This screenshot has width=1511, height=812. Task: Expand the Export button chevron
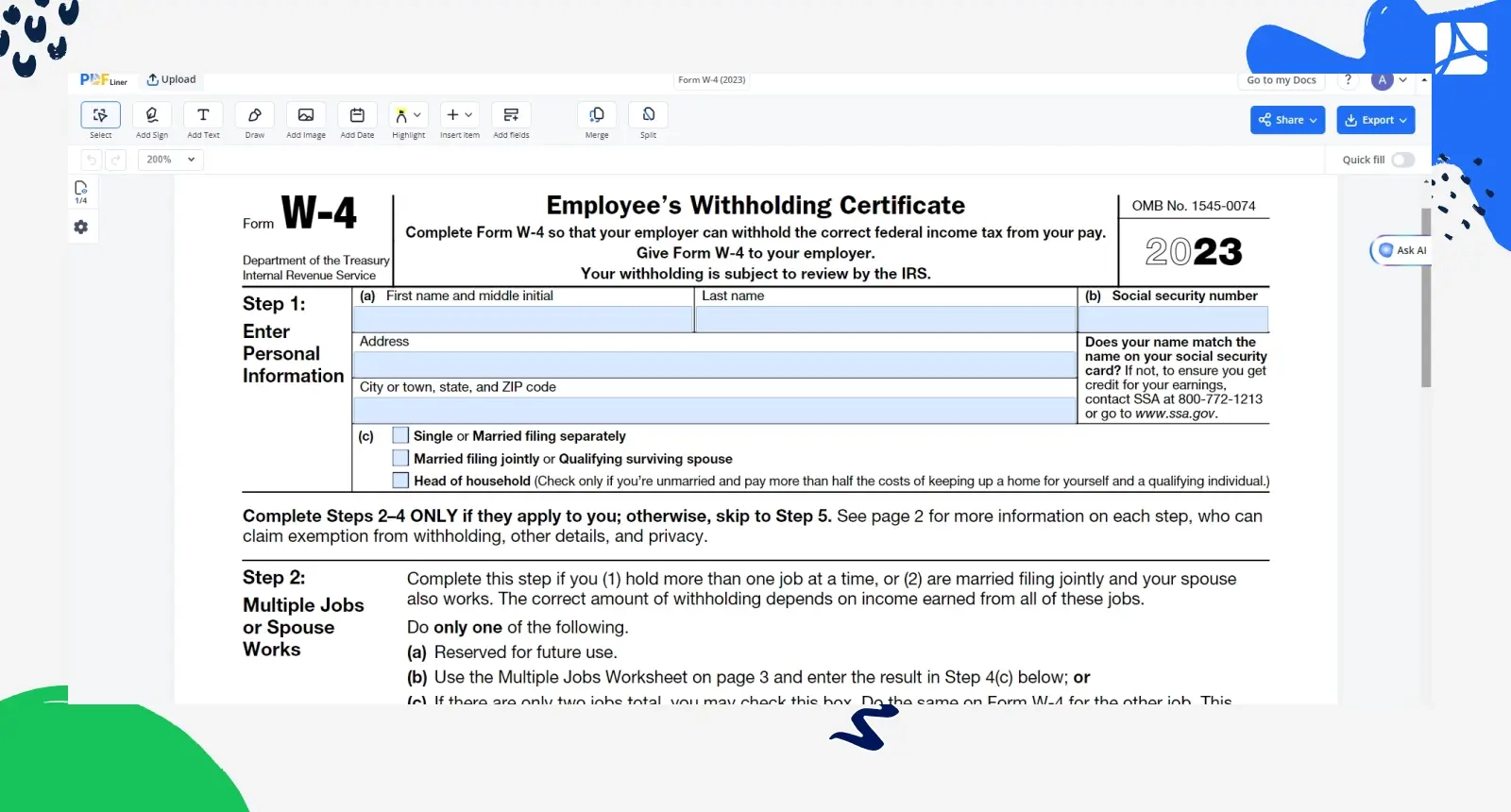point(1402,121)
